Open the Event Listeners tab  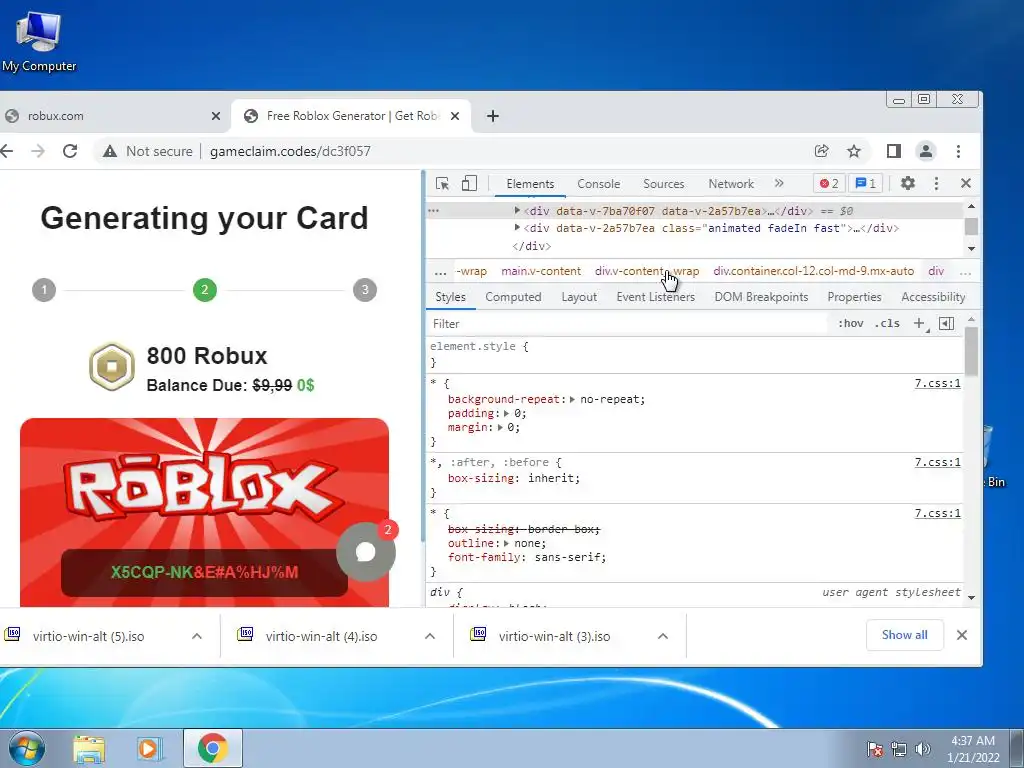[x=656, y=297]
